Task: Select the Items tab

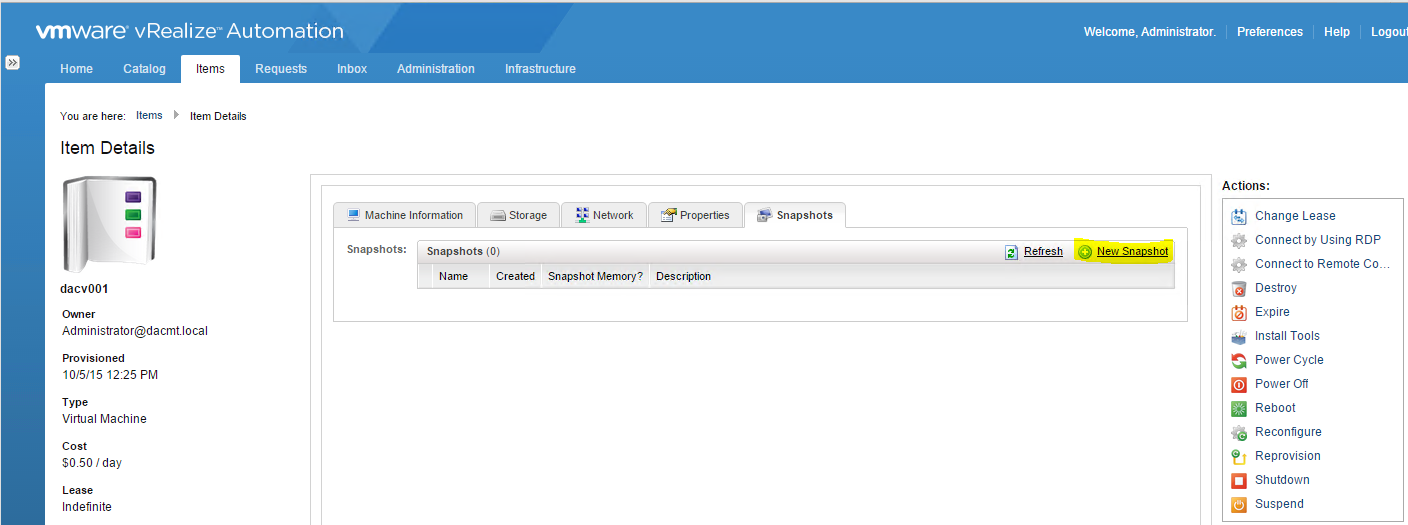Action: [x=210, y=69]
